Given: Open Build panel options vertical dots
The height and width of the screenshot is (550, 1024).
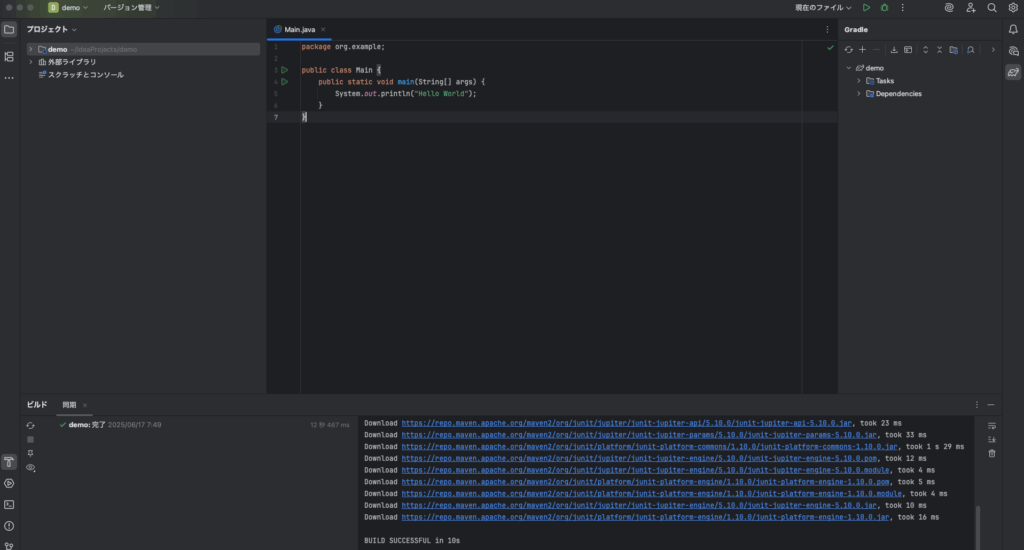Looking at the screenshot, I should coord(977,405).
